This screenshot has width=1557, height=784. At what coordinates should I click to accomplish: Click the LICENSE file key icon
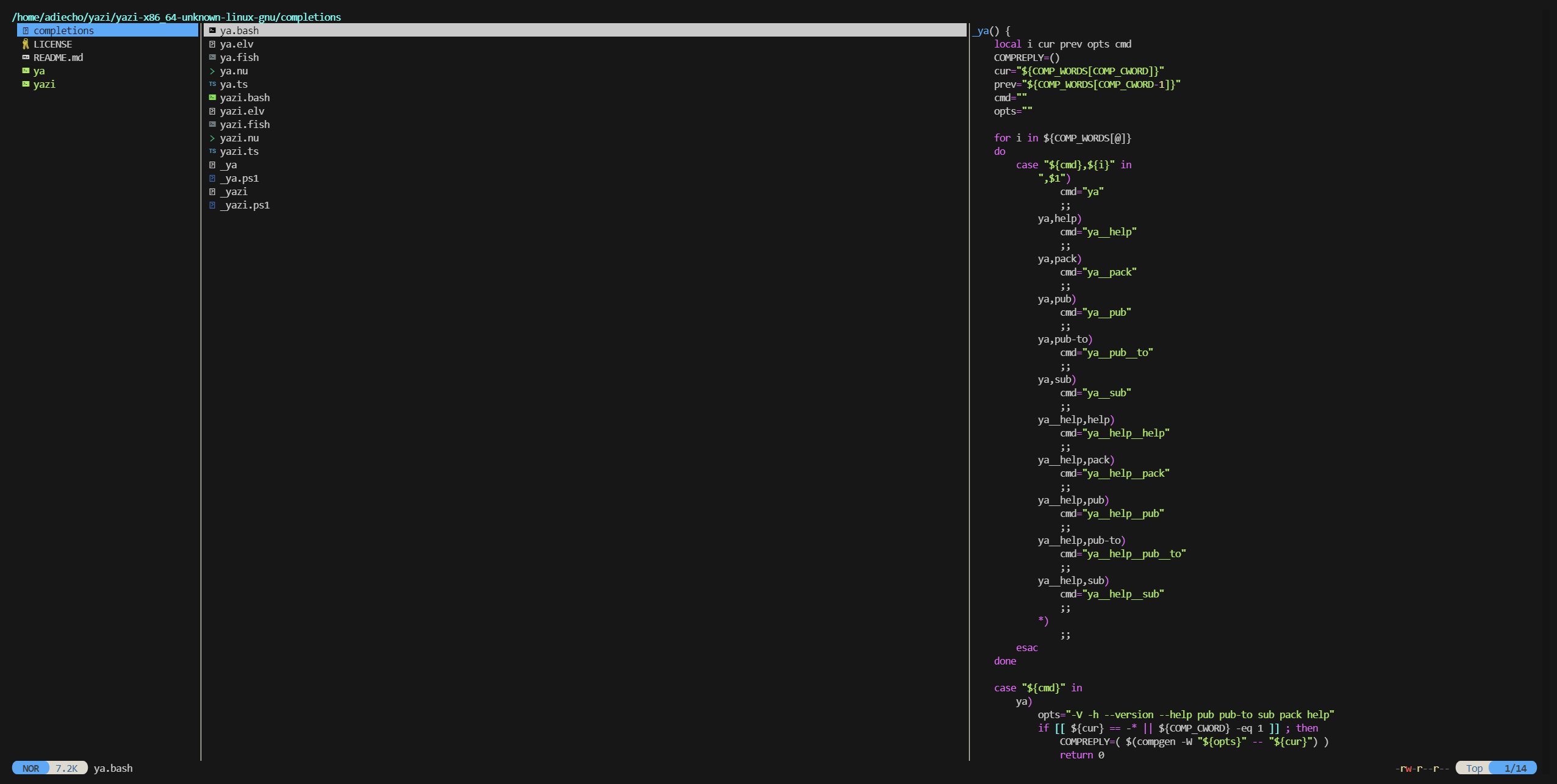click(x=26, y=44)
